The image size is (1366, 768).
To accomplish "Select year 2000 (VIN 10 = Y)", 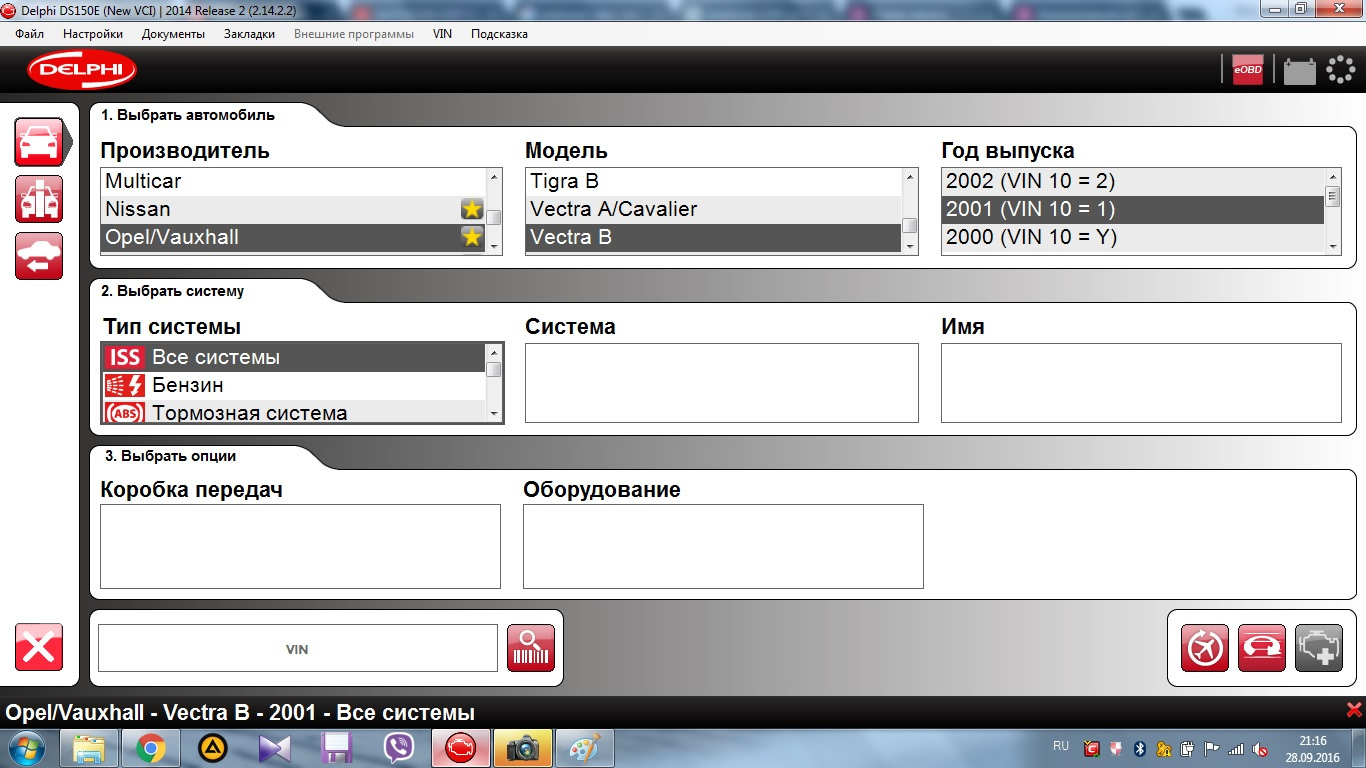I will 1134,237.
